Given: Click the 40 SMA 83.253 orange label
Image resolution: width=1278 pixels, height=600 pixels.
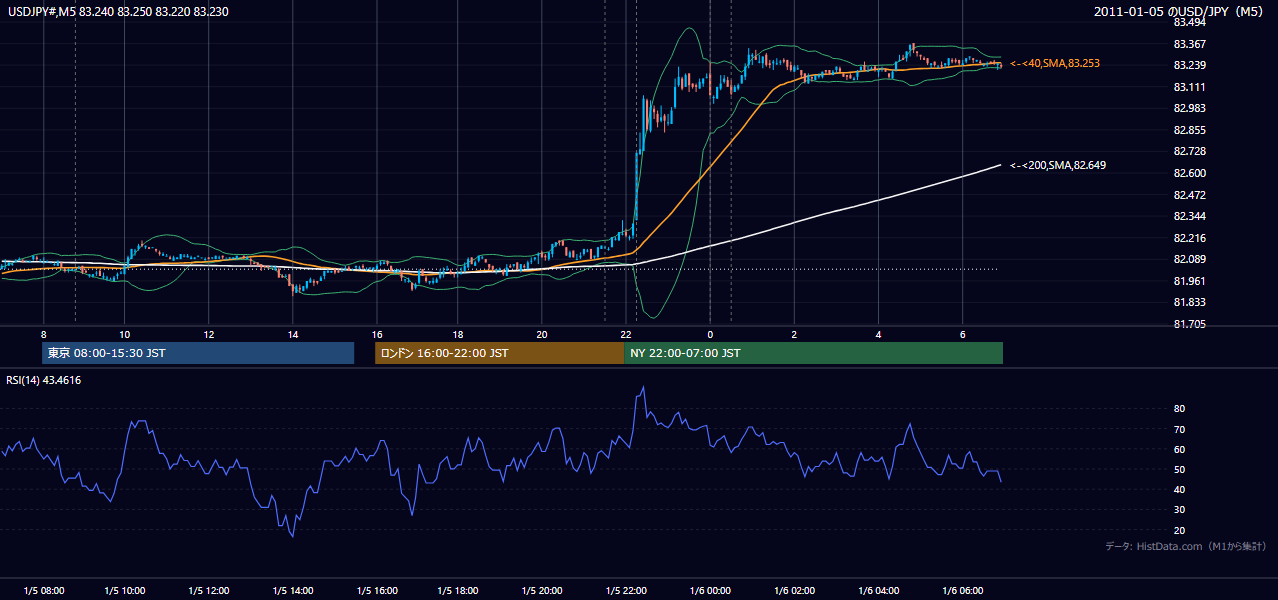Looking at the screenshot, I should (1055, 63).
